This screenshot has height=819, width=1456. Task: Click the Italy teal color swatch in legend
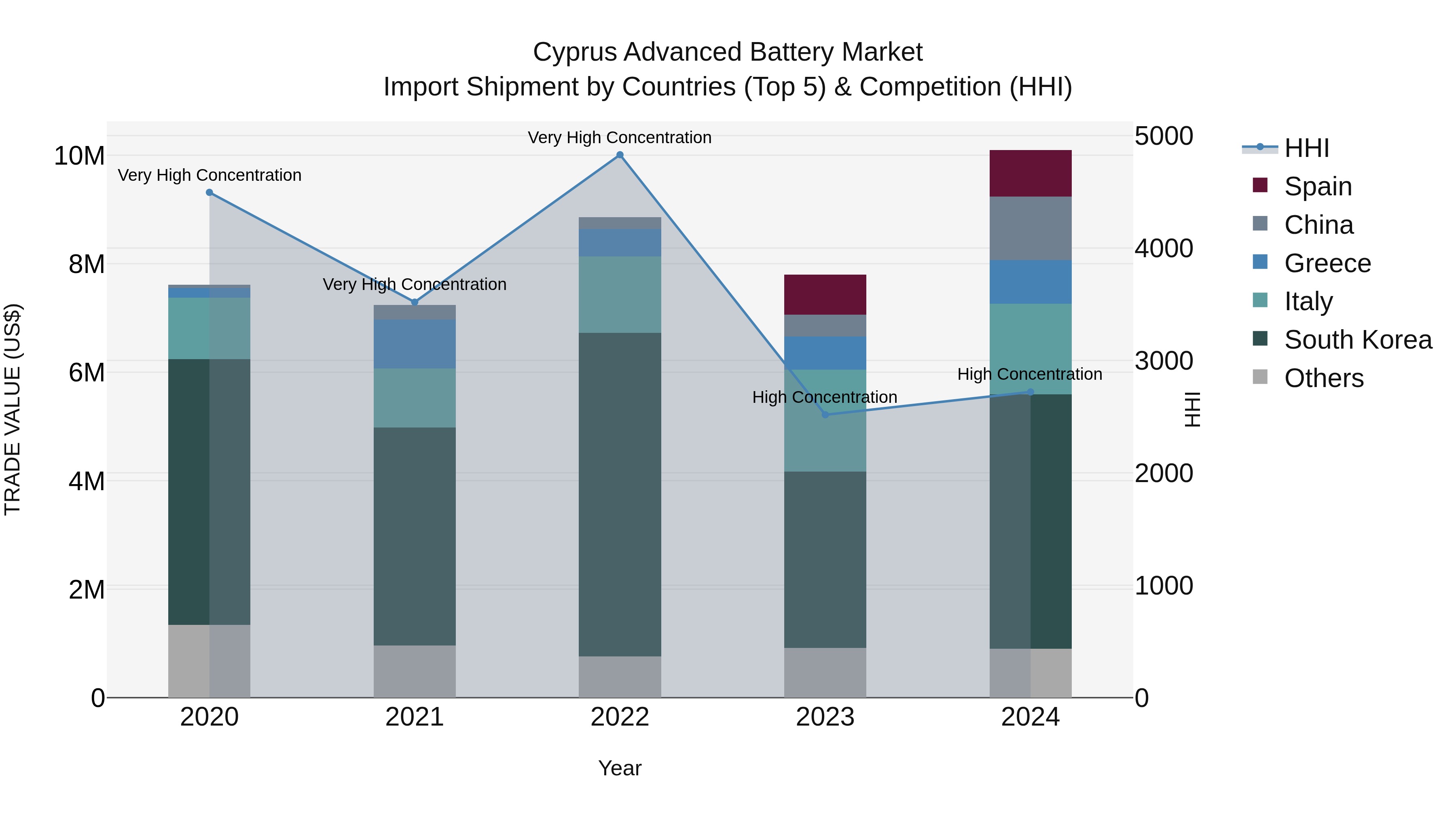[x=1260, y=300]
